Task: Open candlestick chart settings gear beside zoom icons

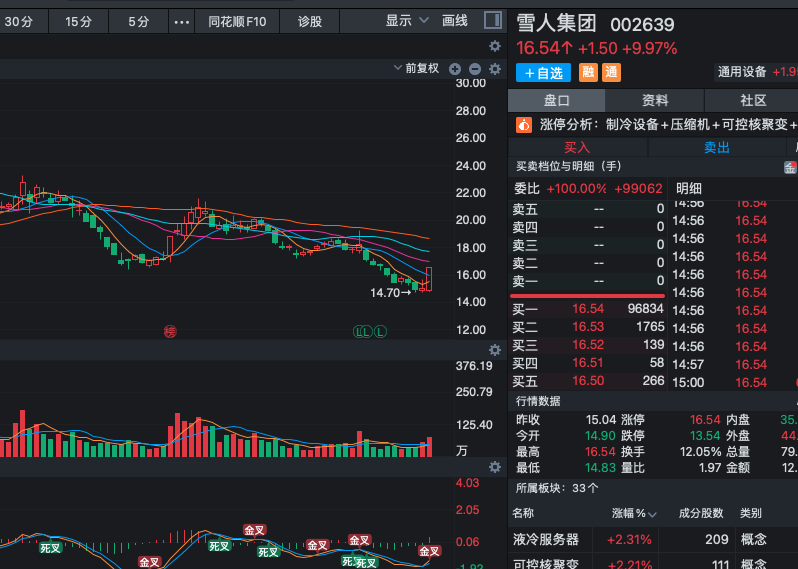Action: pyautogui.click(x=495, y=69)
